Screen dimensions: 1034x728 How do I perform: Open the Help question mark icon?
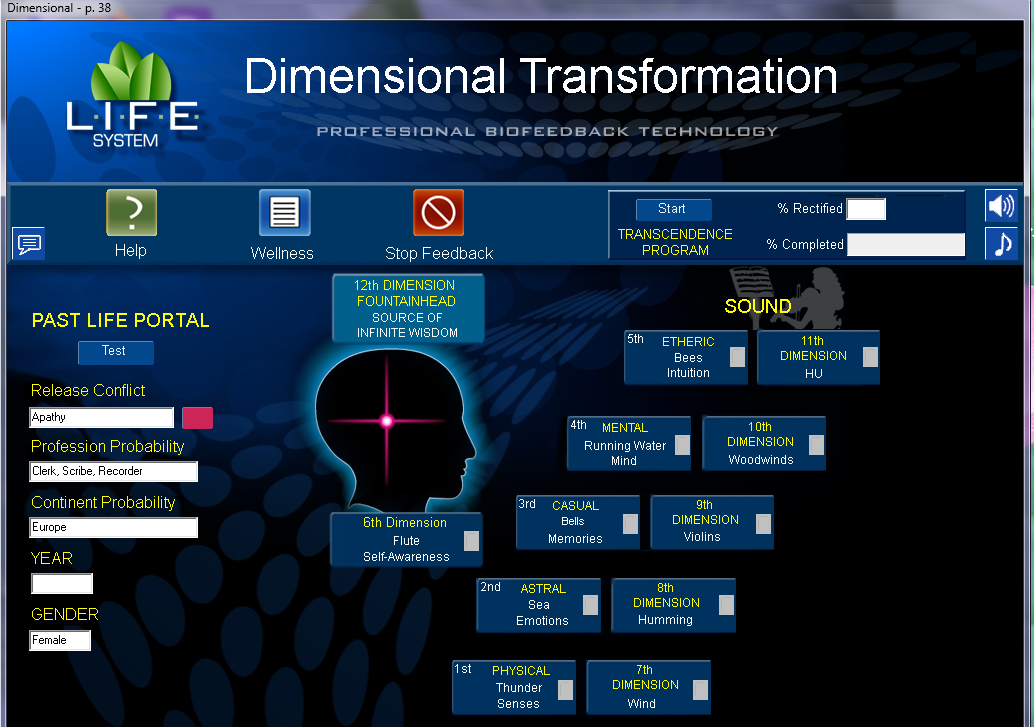(x=132, y=212)
